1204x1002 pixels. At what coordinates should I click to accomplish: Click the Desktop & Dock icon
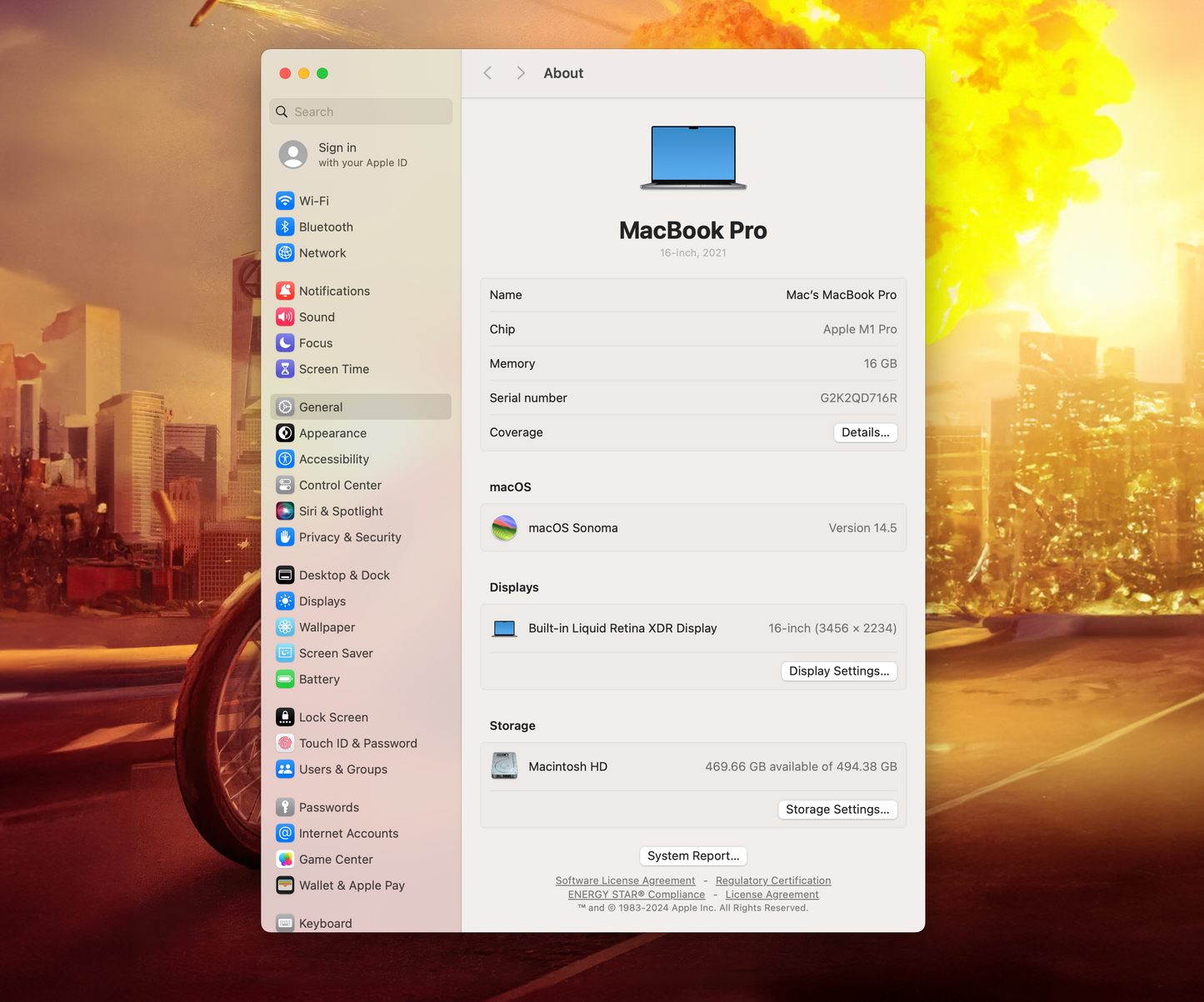285,575
